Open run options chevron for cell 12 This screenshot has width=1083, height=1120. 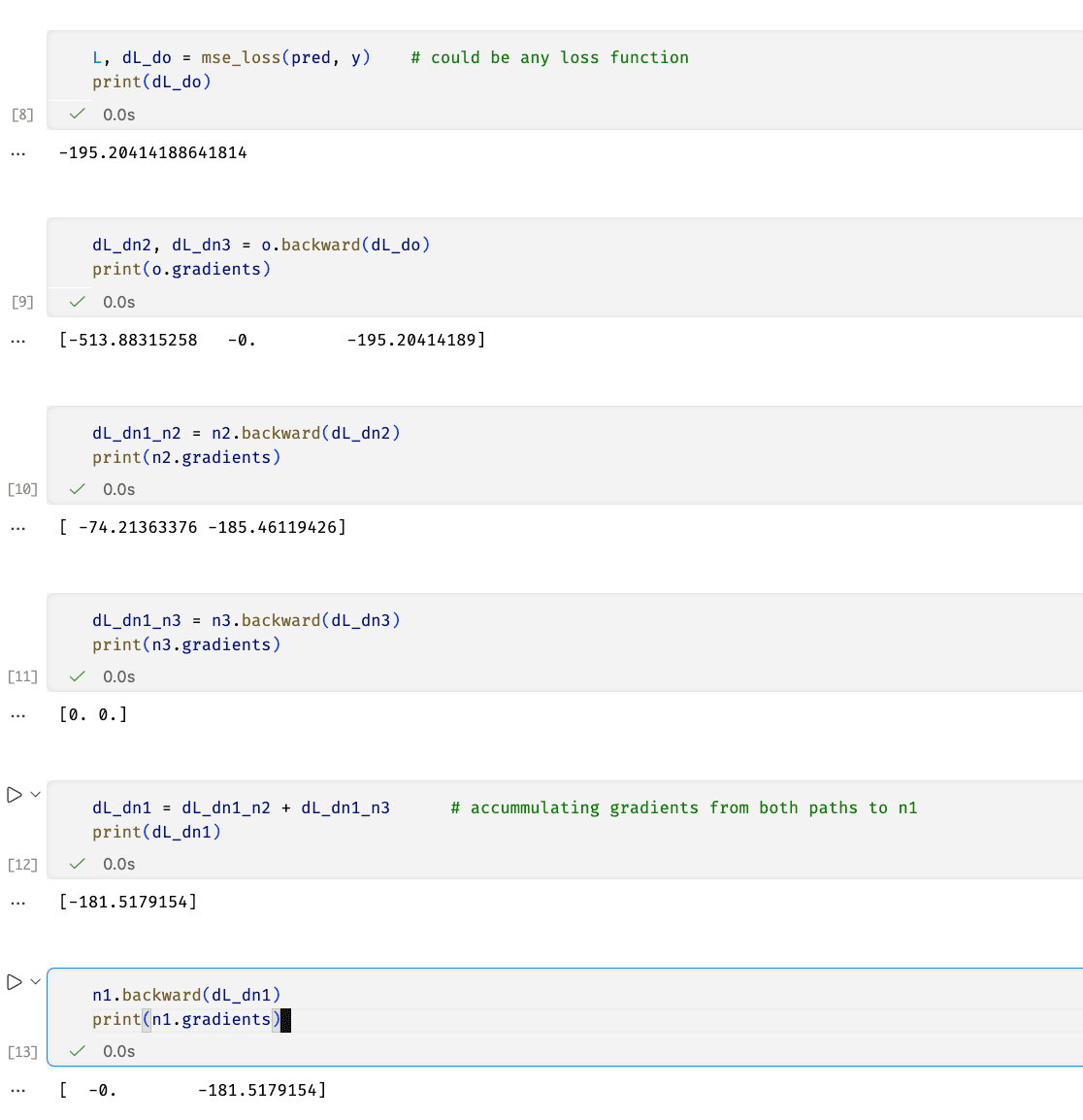coord(35,794)
